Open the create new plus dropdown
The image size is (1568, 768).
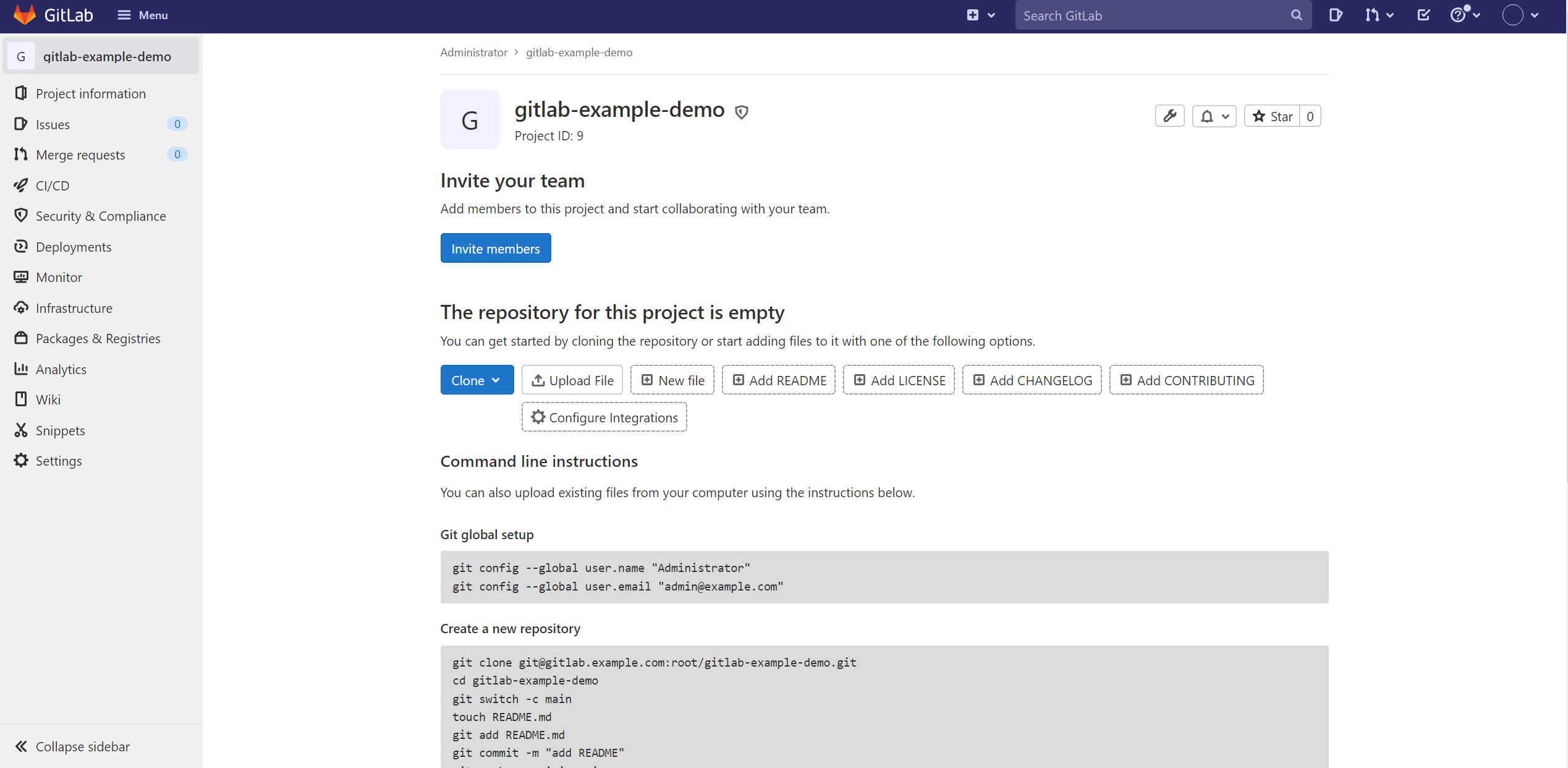click(981, 15)
